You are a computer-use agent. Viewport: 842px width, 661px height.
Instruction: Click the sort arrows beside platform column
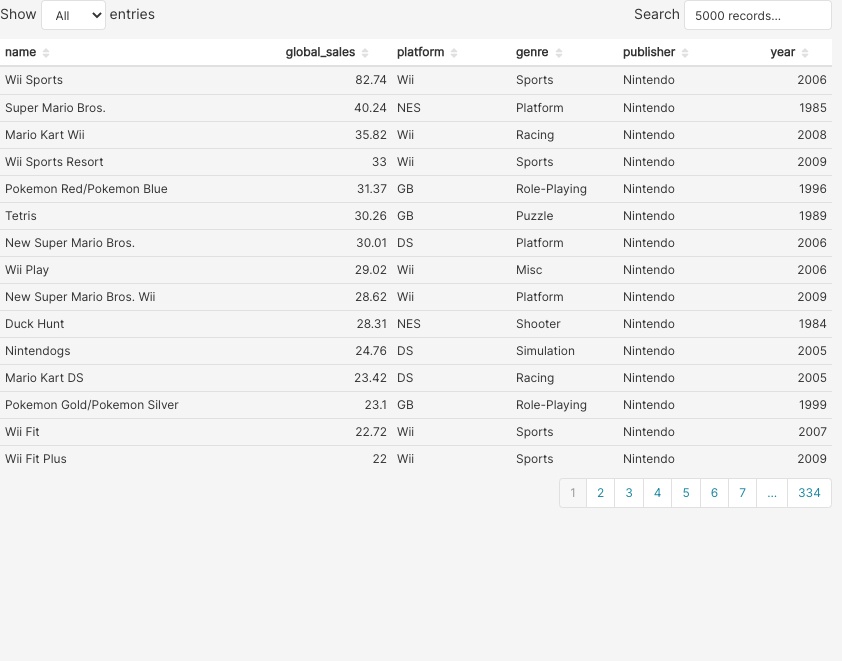tap(454, 53)
